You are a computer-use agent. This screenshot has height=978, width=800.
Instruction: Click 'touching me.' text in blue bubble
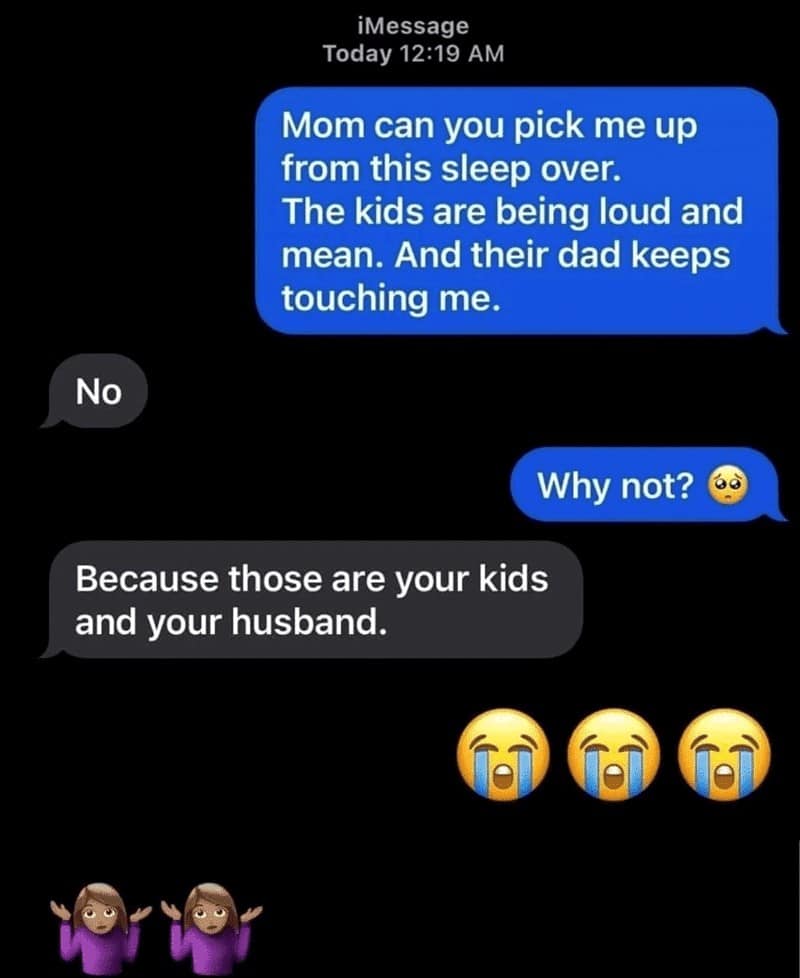click(391, 298)
